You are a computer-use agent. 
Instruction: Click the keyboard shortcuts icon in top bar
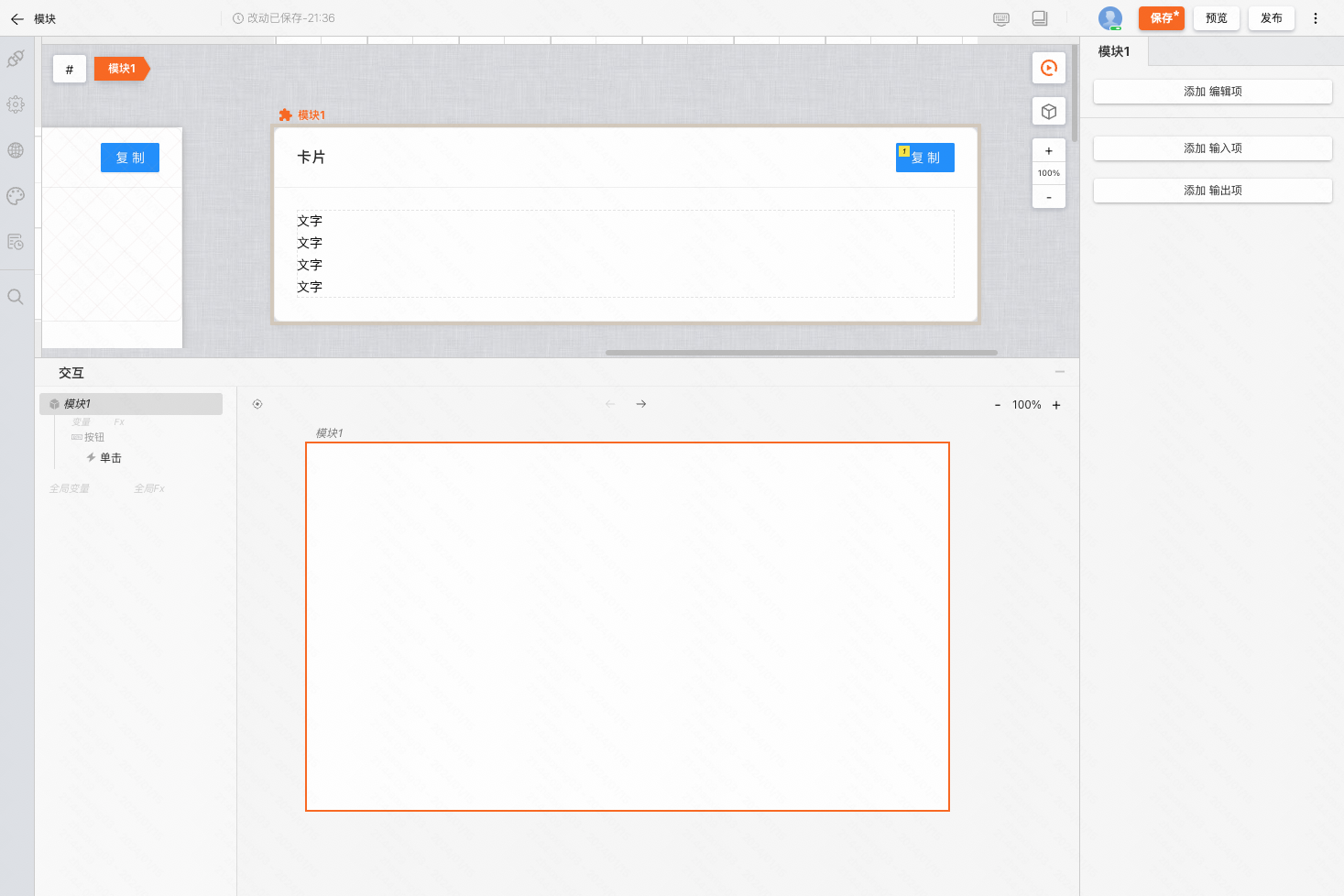click(x=1001, y=18)
